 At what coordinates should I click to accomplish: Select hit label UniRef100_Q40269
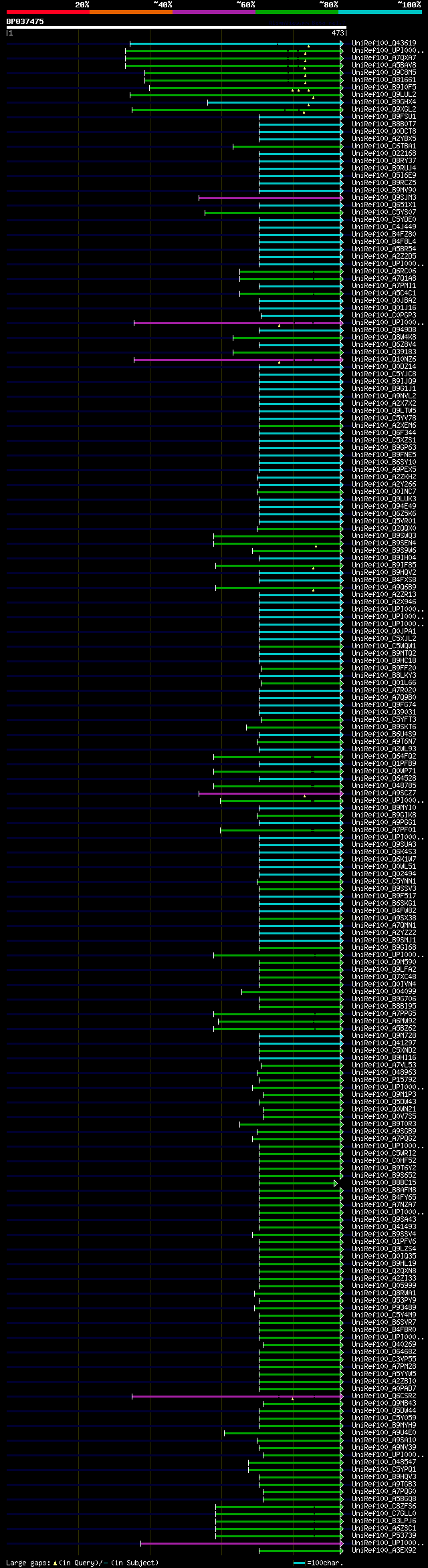coord(384,1344)
